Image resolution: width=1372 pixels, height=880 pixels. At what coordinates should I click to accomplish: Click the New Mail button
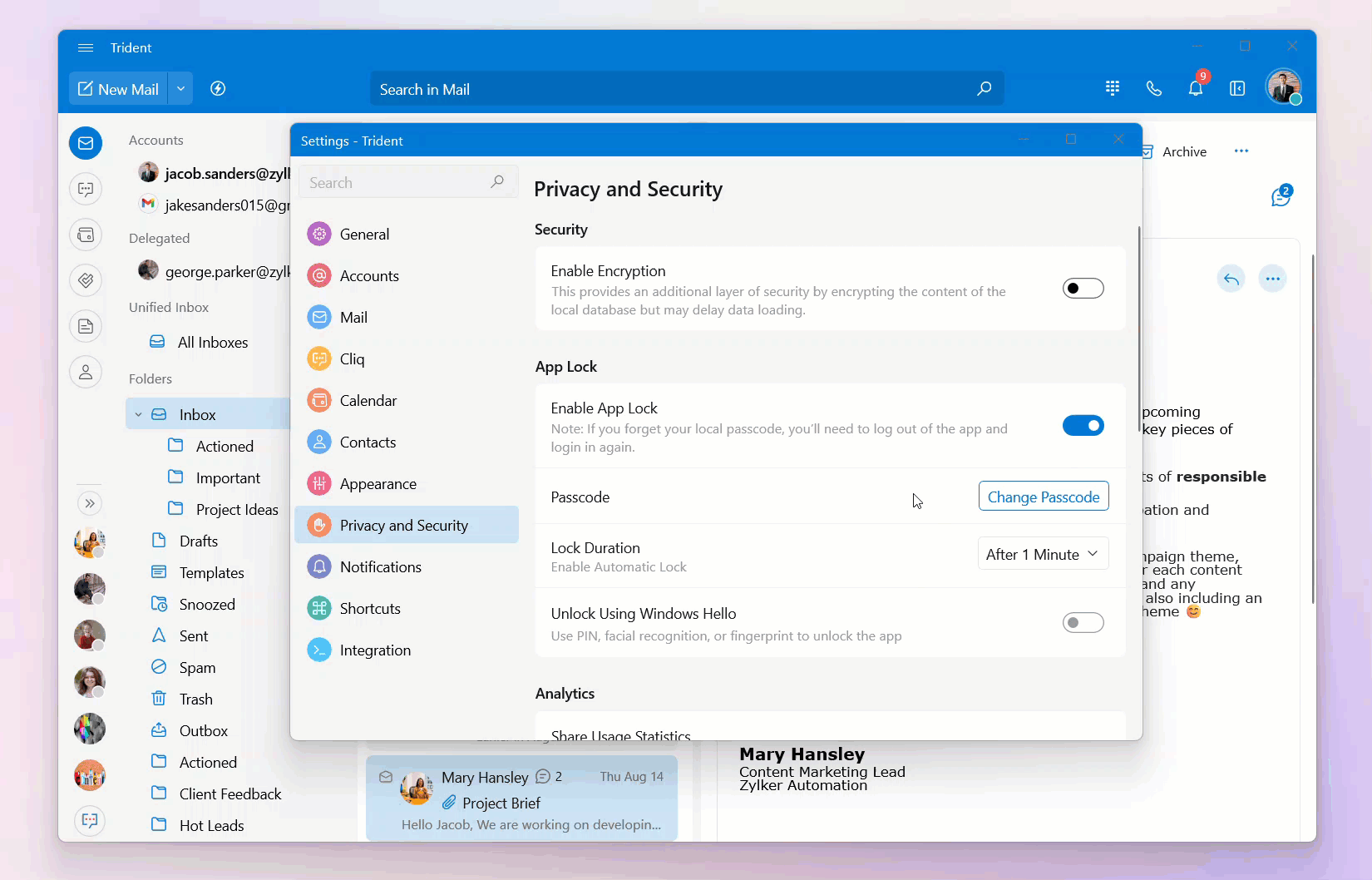[119, 89]
